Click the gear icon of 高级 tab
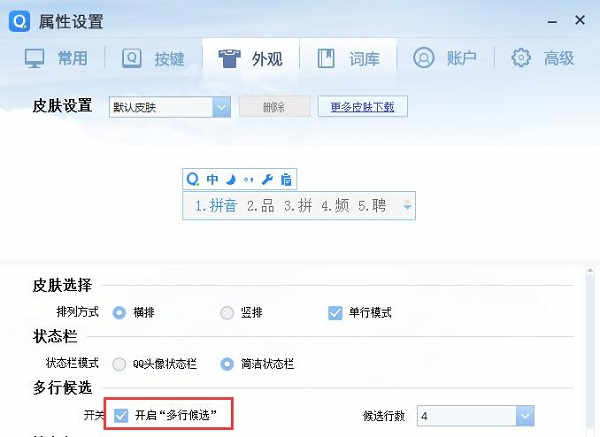 521,58
